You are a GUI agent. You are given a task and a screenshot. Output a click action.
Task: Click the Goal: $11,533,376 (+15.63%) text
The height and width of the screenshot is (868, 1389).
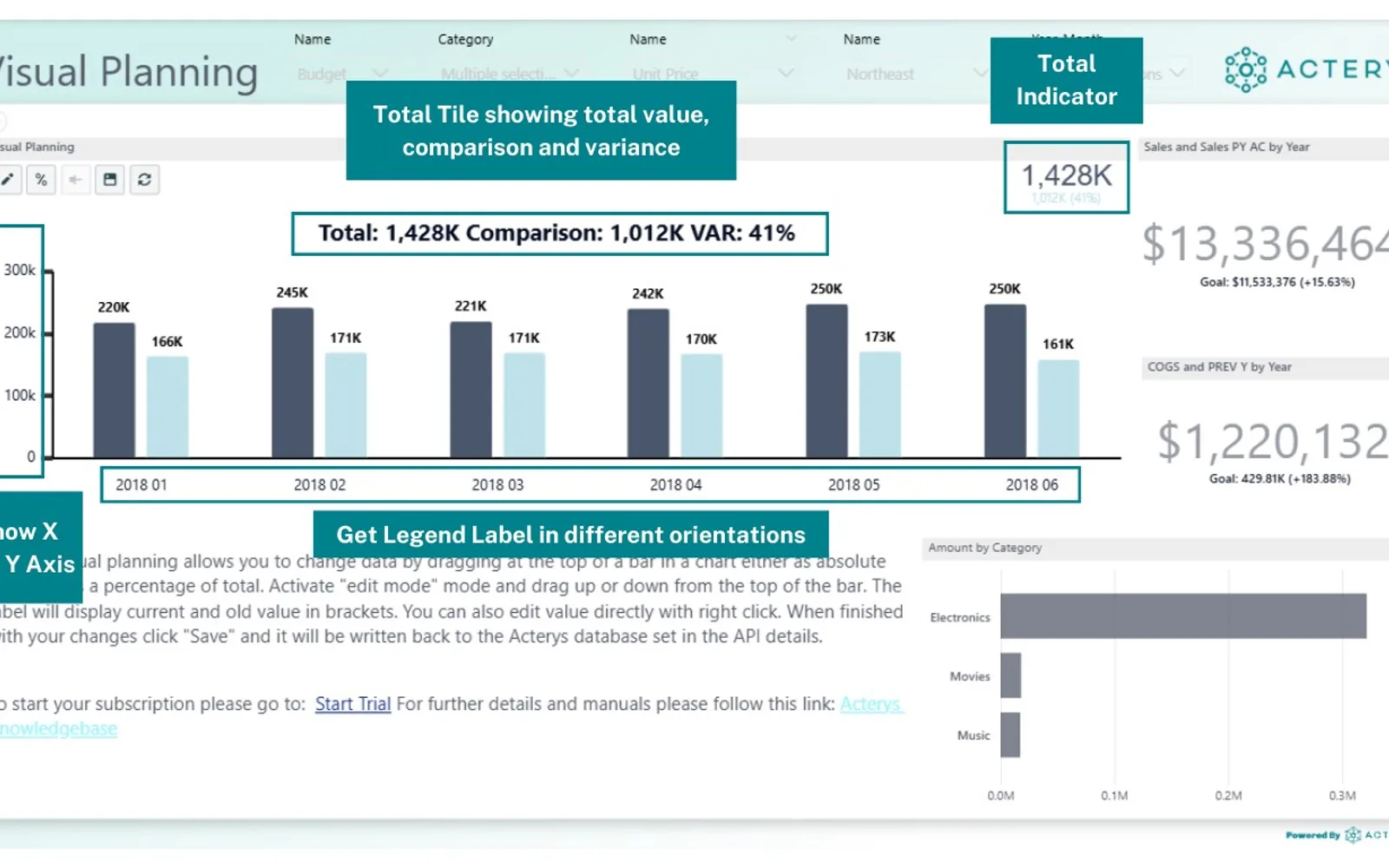[1277, 282]
